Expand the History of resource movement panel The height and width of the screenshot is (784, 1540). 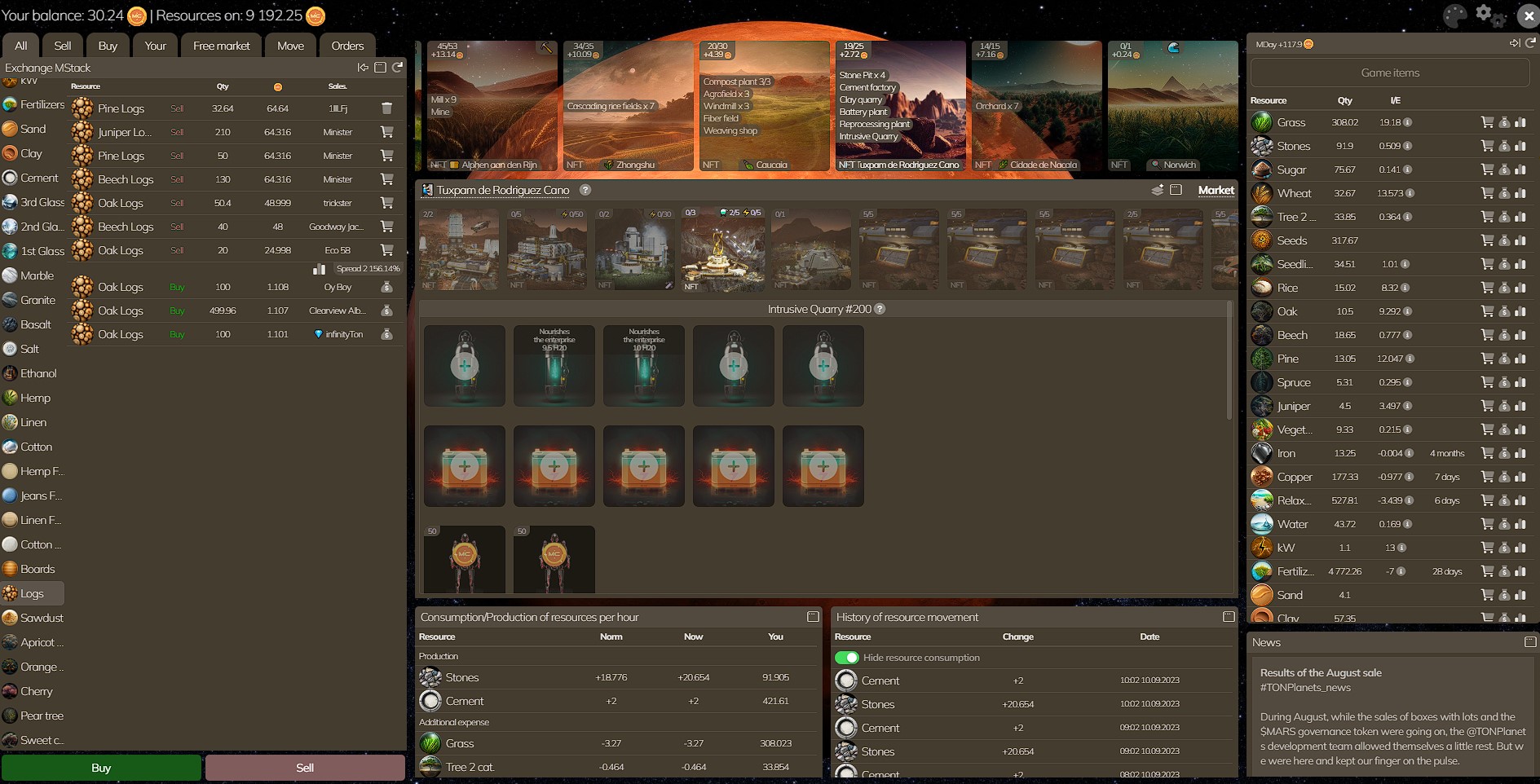(1229, 617)
